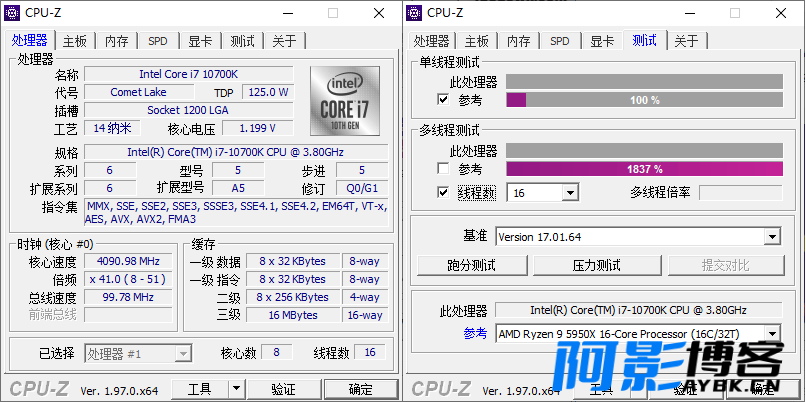This screenshot has height=402, width=806.
Task: Click the 14 纳米 process value
Action: tap(112, 128)
